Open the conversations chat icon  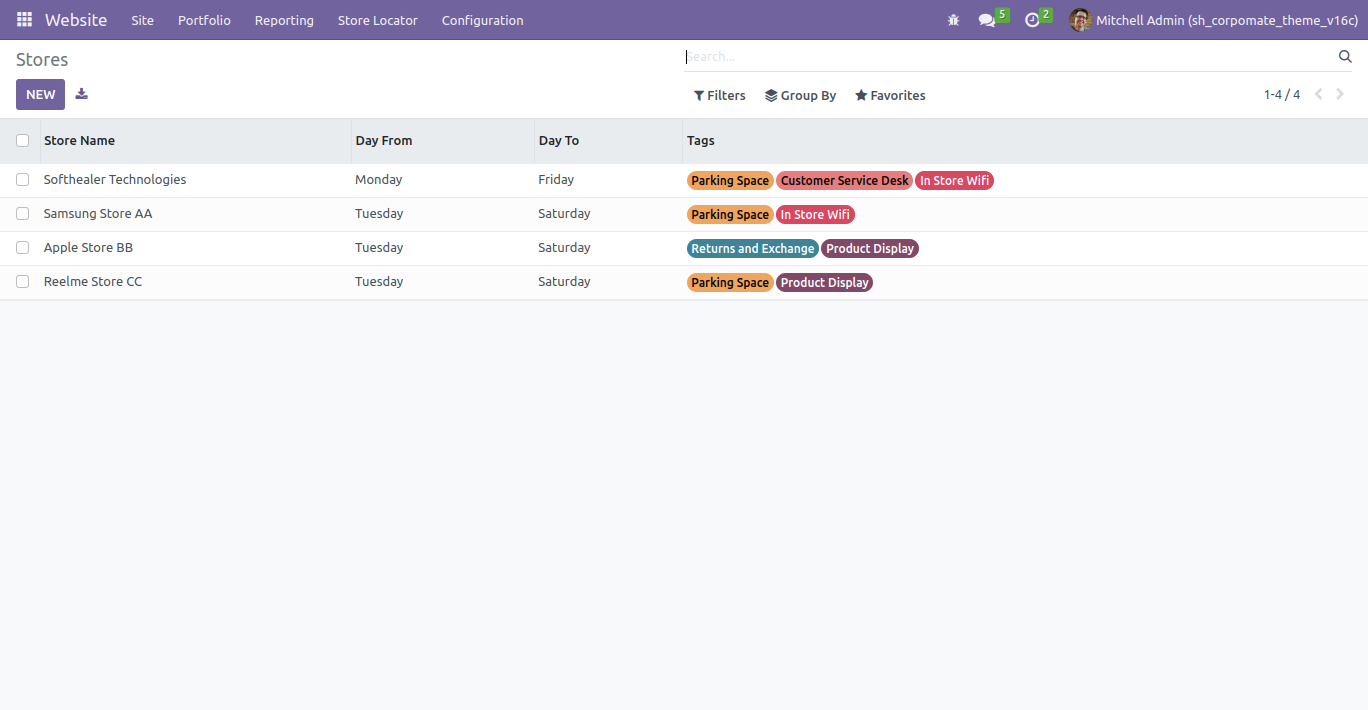click(x=987, y=20)
